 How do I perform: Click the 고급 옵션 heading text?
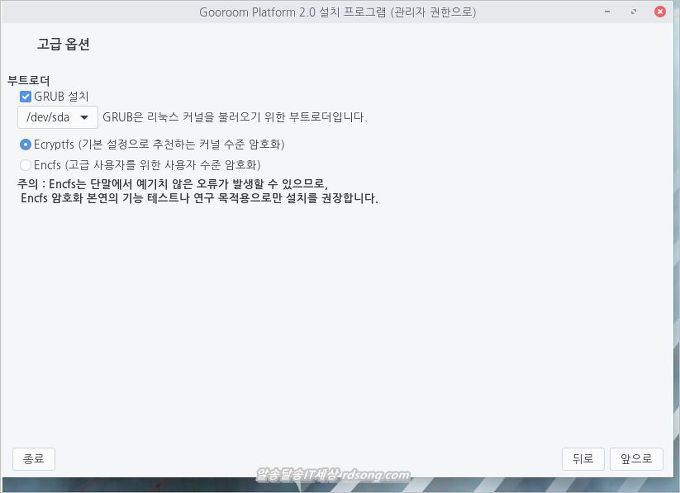click(x=63, y=44)
